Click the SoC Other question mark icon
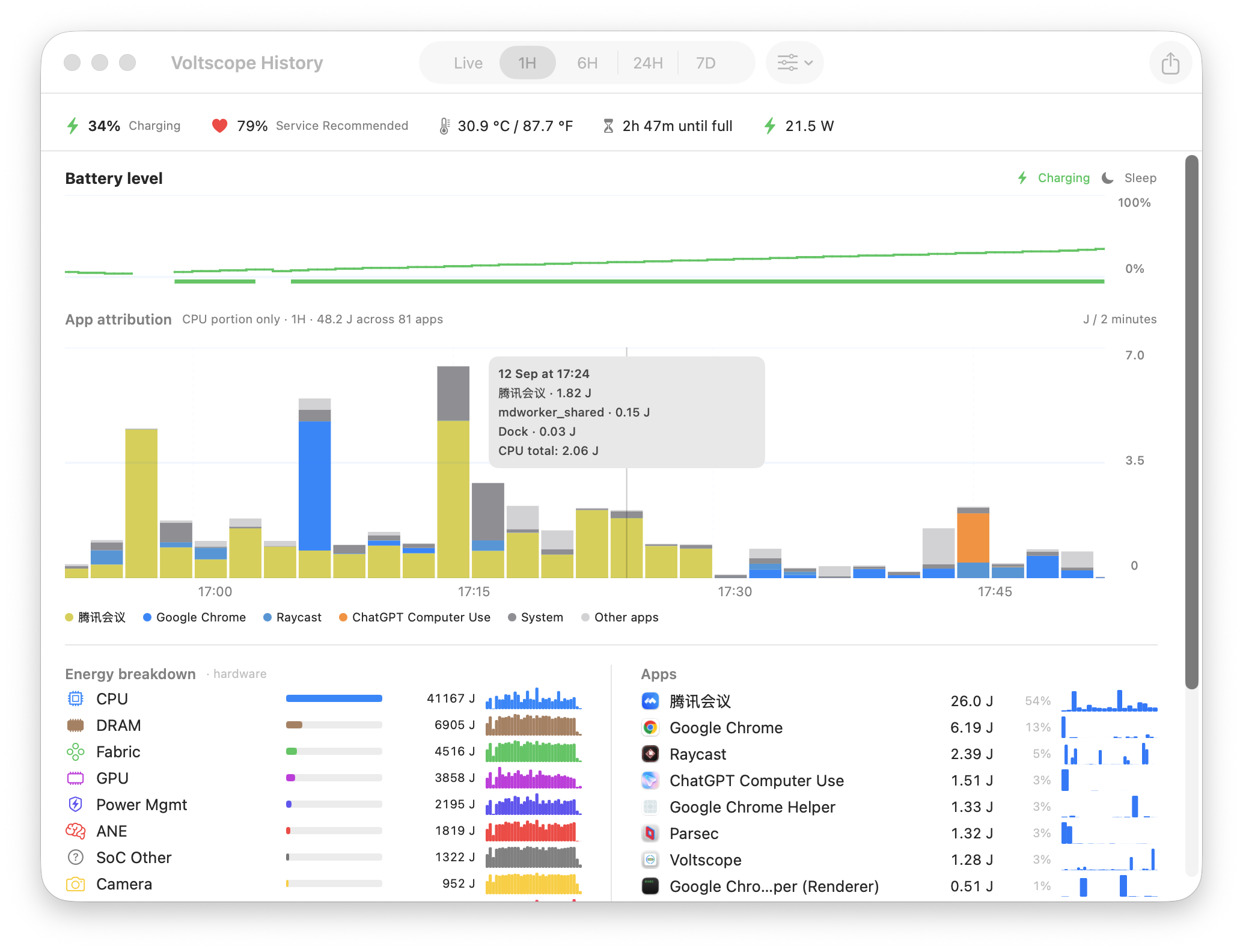The image size is (1243, 952). [x=75, y=858]
